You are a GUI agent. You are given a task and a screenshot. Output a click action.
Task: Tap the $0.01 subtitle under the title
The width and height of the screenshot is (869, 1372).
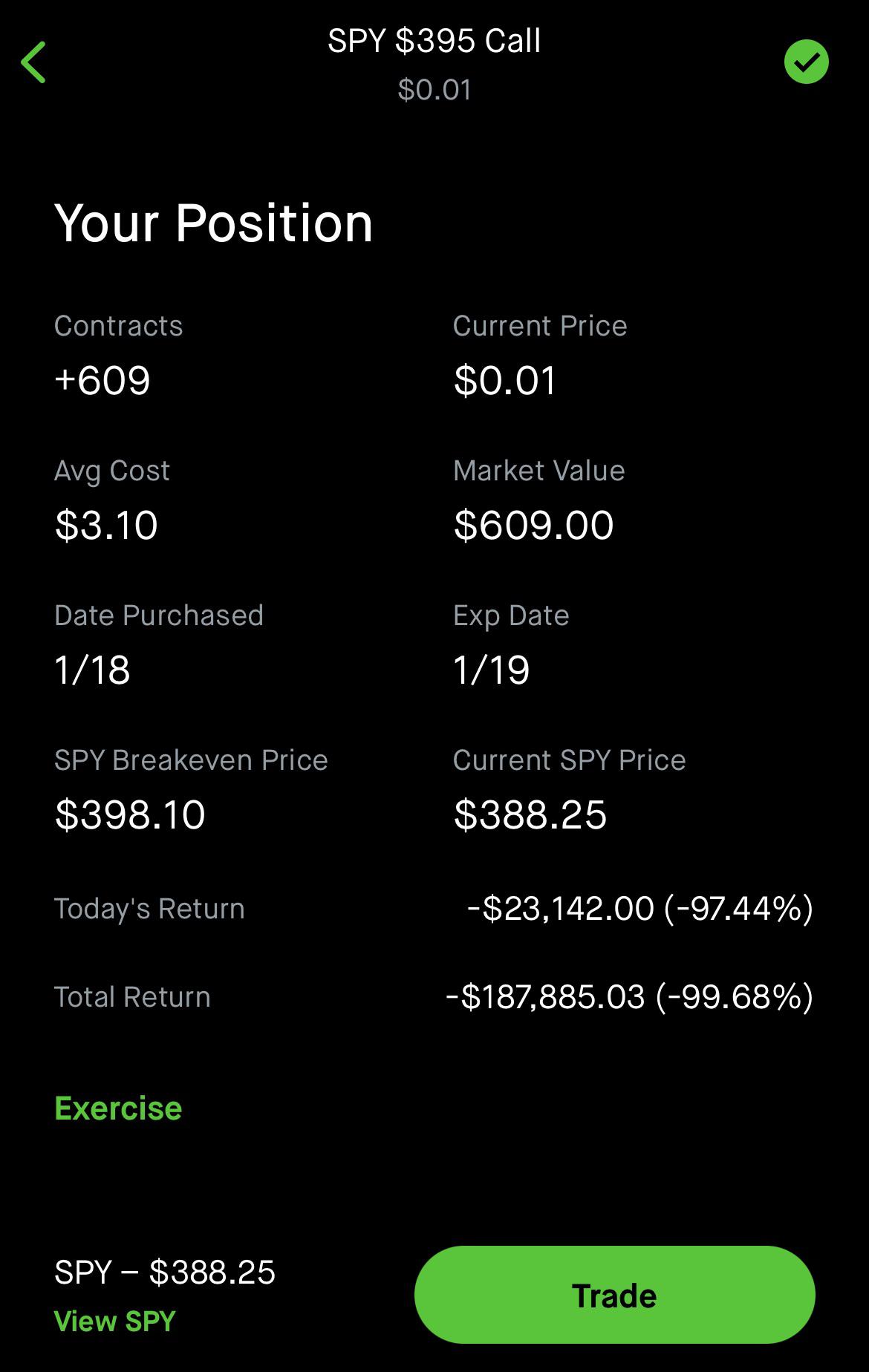pyautogui.click(x=434, y=90)
